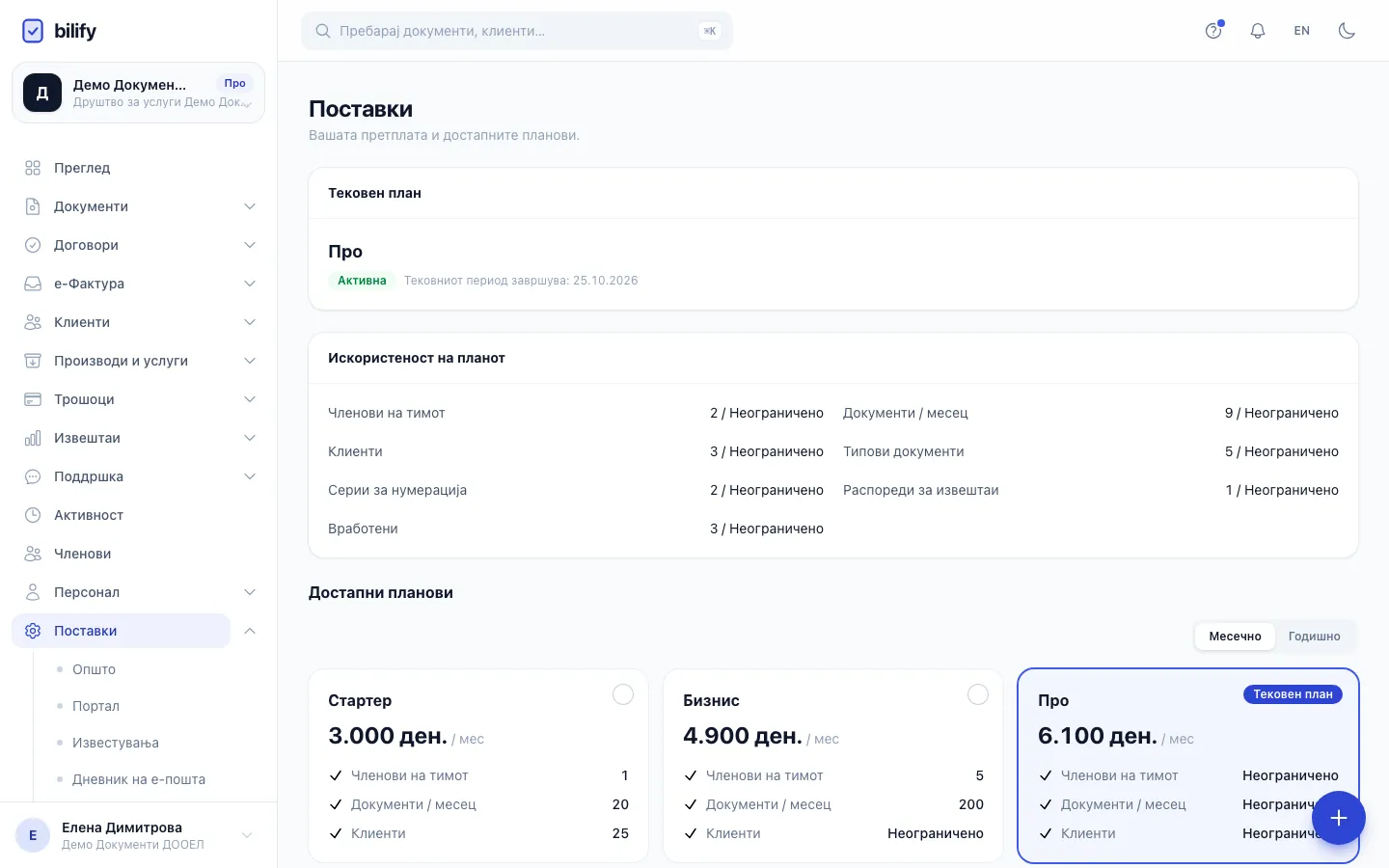Click the Про badge on company card
Image resolution: width=1389 pixels, height=868 pixels.
coord(235,83)
